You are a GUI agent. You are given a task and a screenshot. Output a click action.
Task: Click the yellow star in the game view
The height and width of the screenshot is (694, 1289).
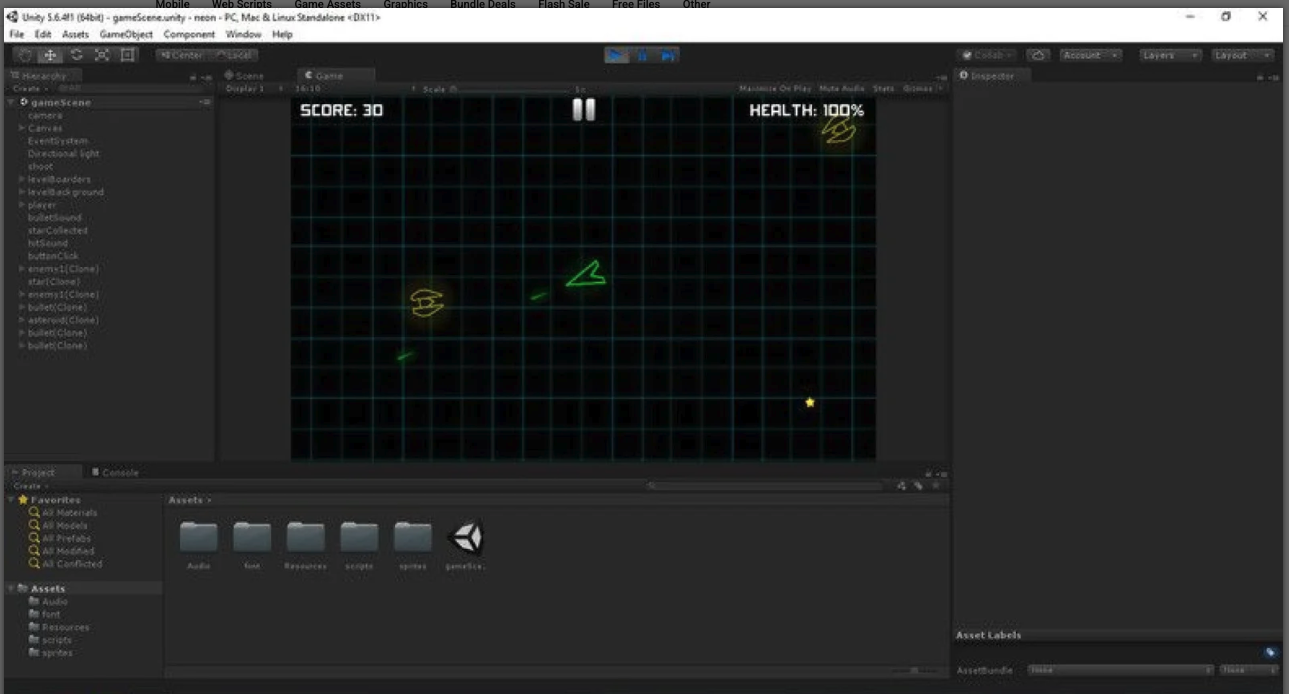pyautogui.click(x=810, y=402)
